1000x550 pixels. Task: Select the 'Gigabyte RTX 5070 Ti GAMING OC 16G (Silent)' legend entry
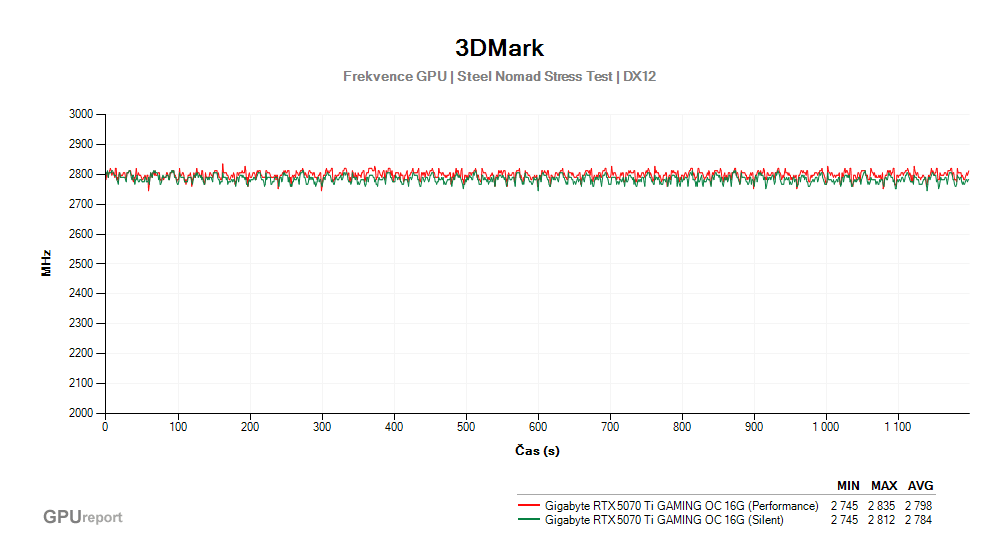coord(664,520)
